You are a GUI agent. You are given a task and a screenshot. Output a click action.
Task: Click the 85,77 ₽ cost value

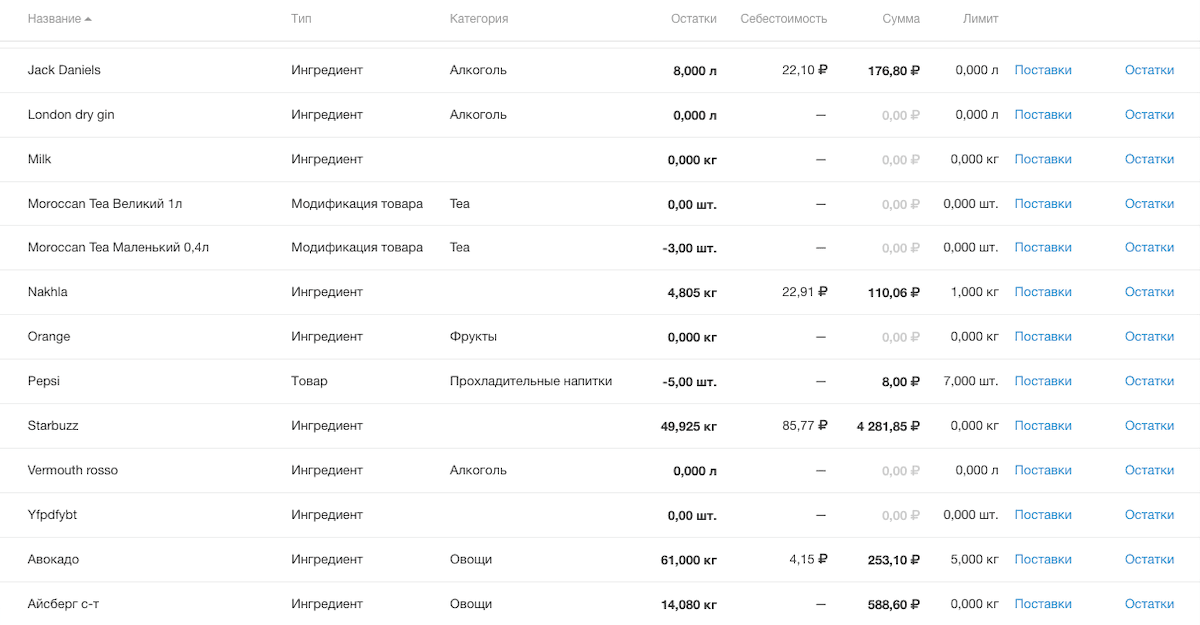pos(805,426)
